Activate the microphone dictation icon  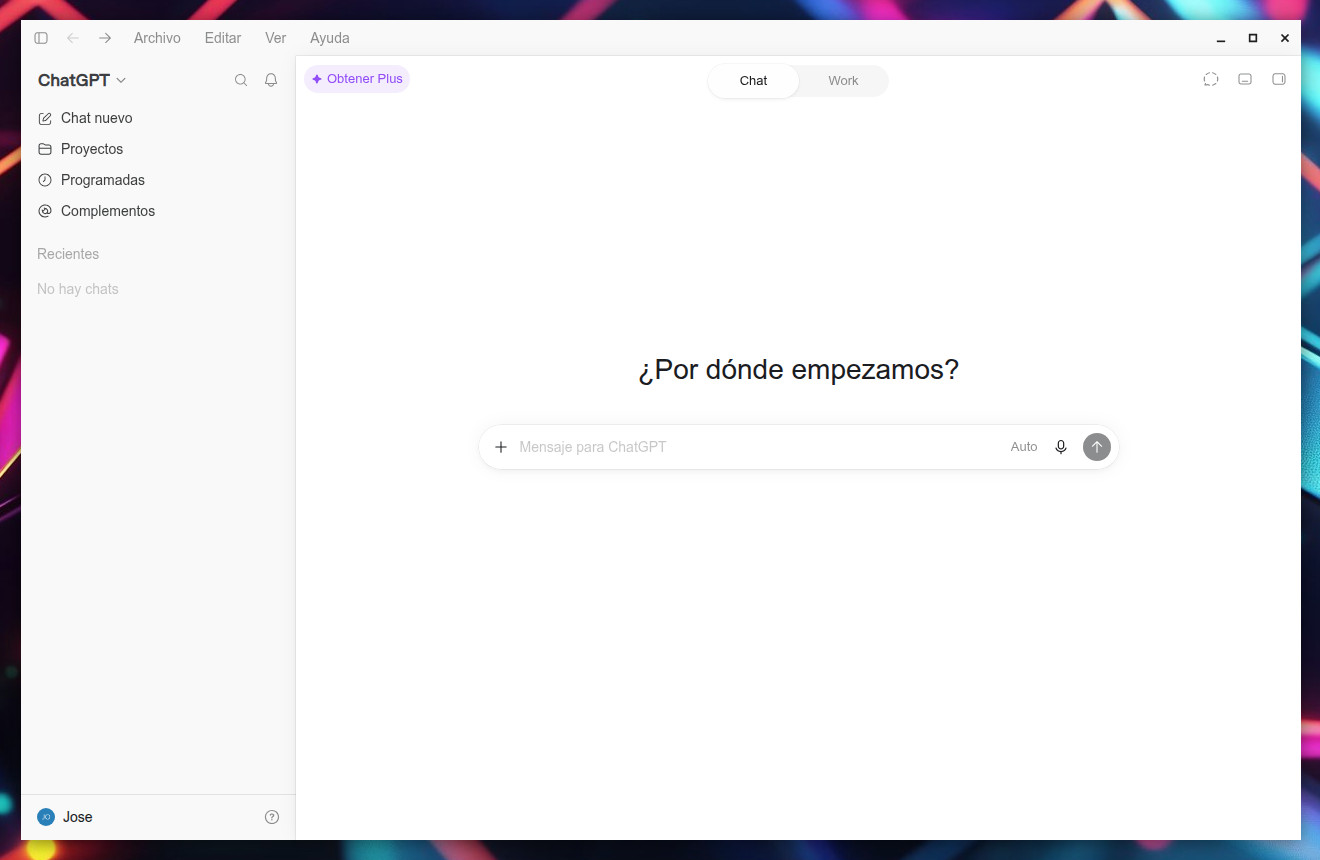(x=1061, y=447)
